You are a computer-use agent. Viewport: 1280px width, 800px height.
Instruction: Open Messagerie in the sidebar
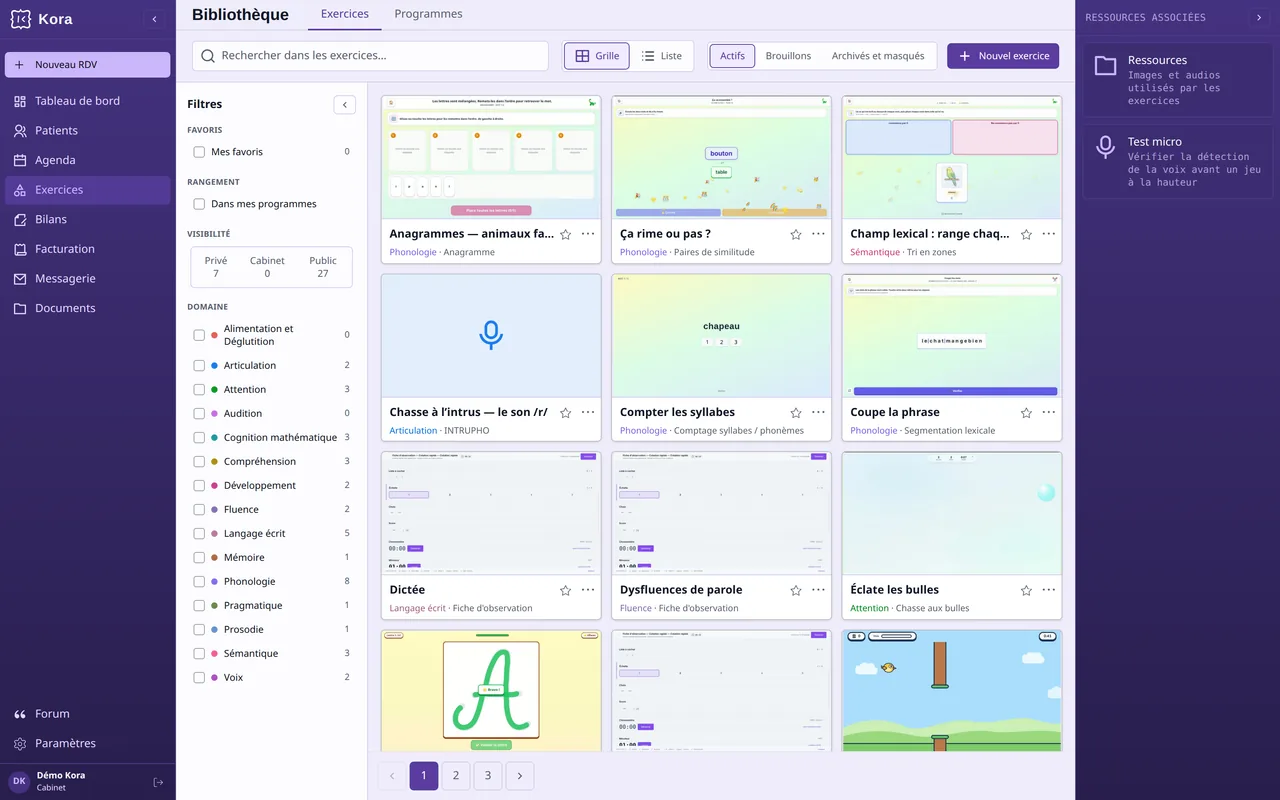pyautogui.click(x=88, y=279)
